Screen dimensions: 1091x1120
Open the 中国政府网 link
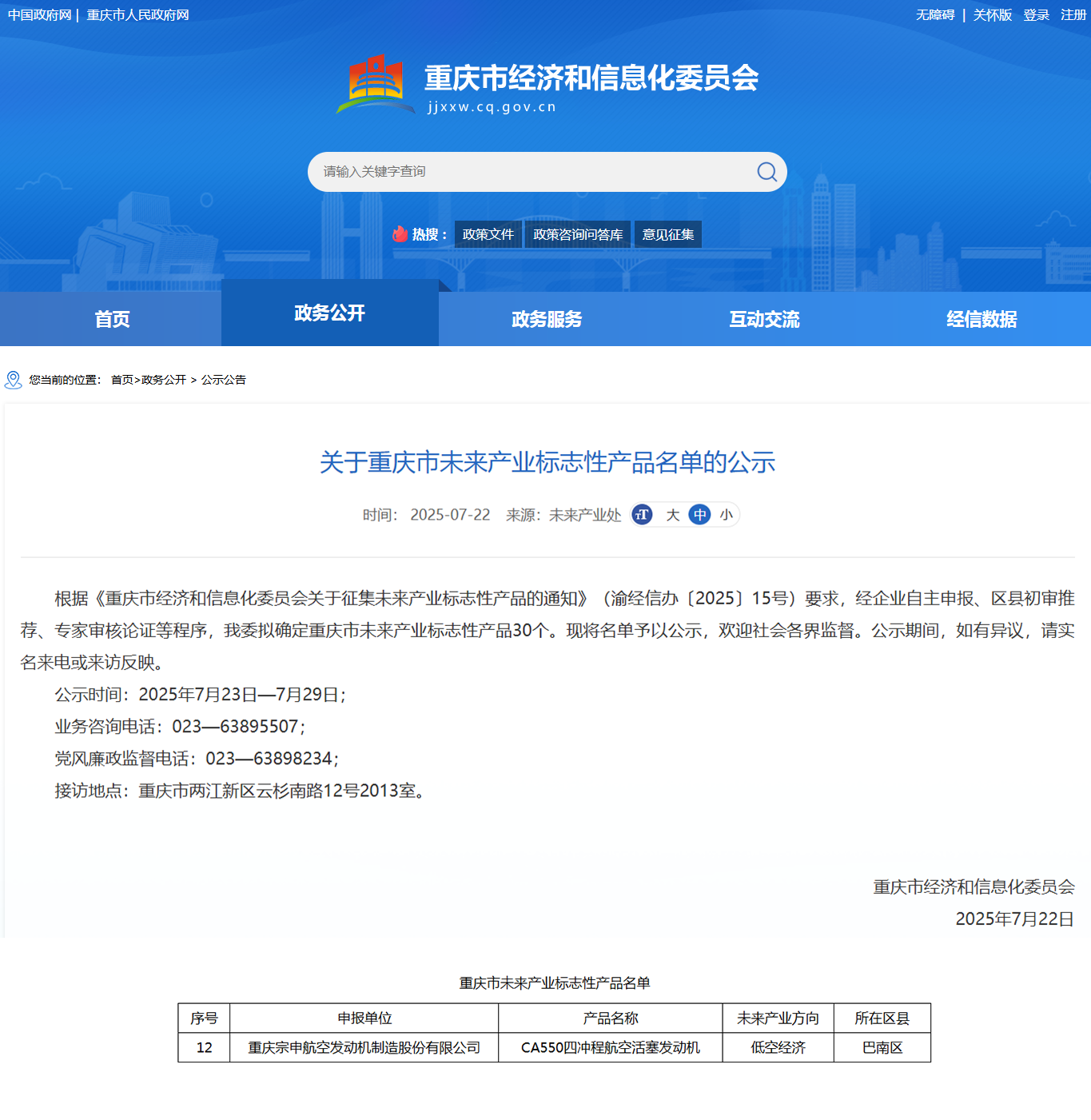pos(38,14)
